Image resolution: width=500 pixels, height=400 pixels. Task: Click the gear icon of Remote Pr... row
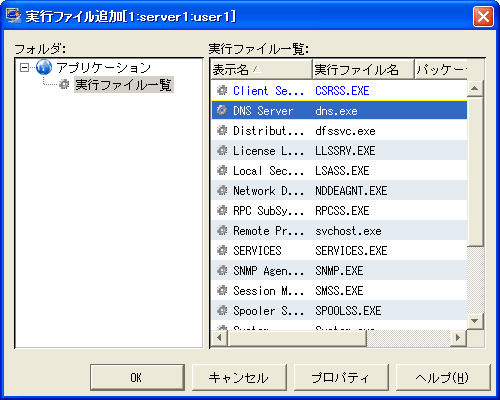click(x=222, y=230)
